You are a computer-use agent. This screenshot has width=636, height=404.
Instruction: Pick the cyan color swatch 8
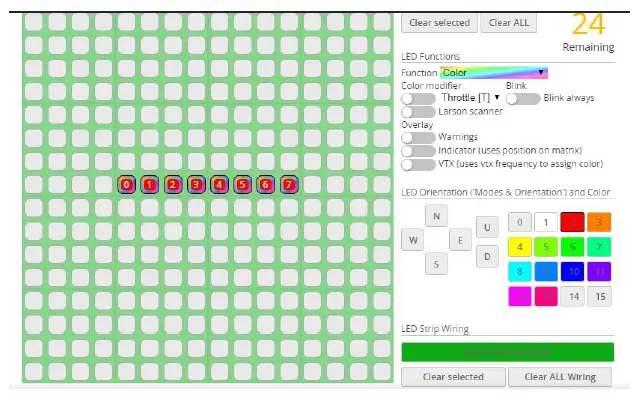(x=520, y=272)
